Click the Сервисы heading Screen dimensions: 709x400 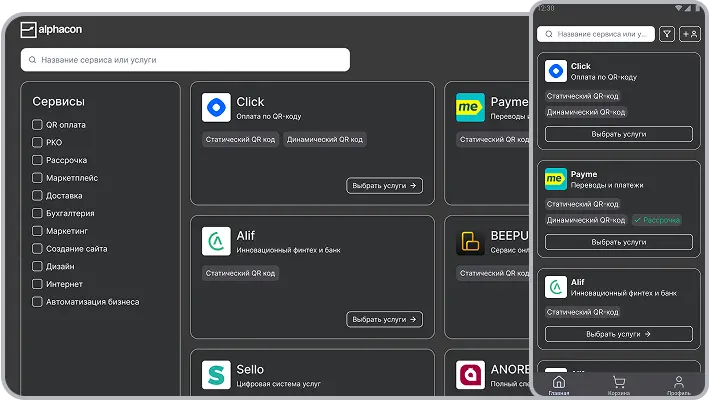pos(58,102)
